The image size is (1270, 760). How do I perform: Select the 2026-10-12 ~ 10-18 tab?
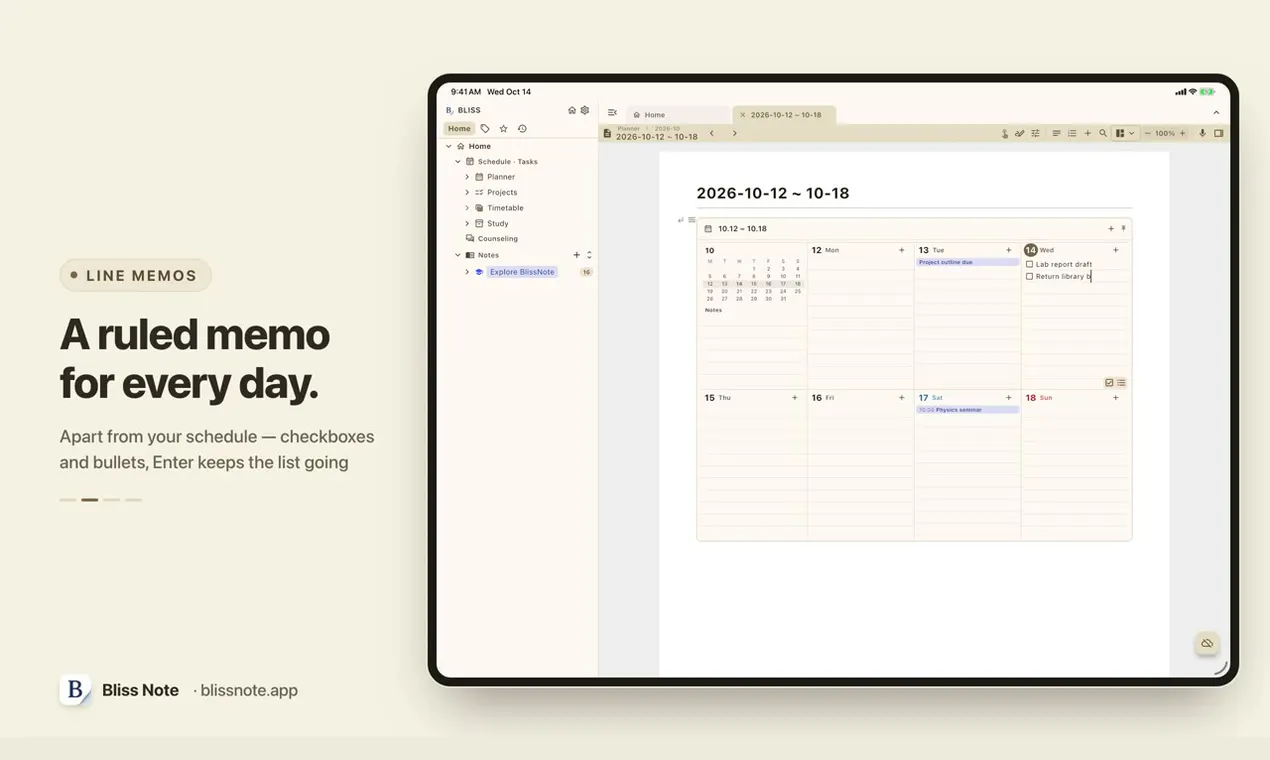point(786,115)
